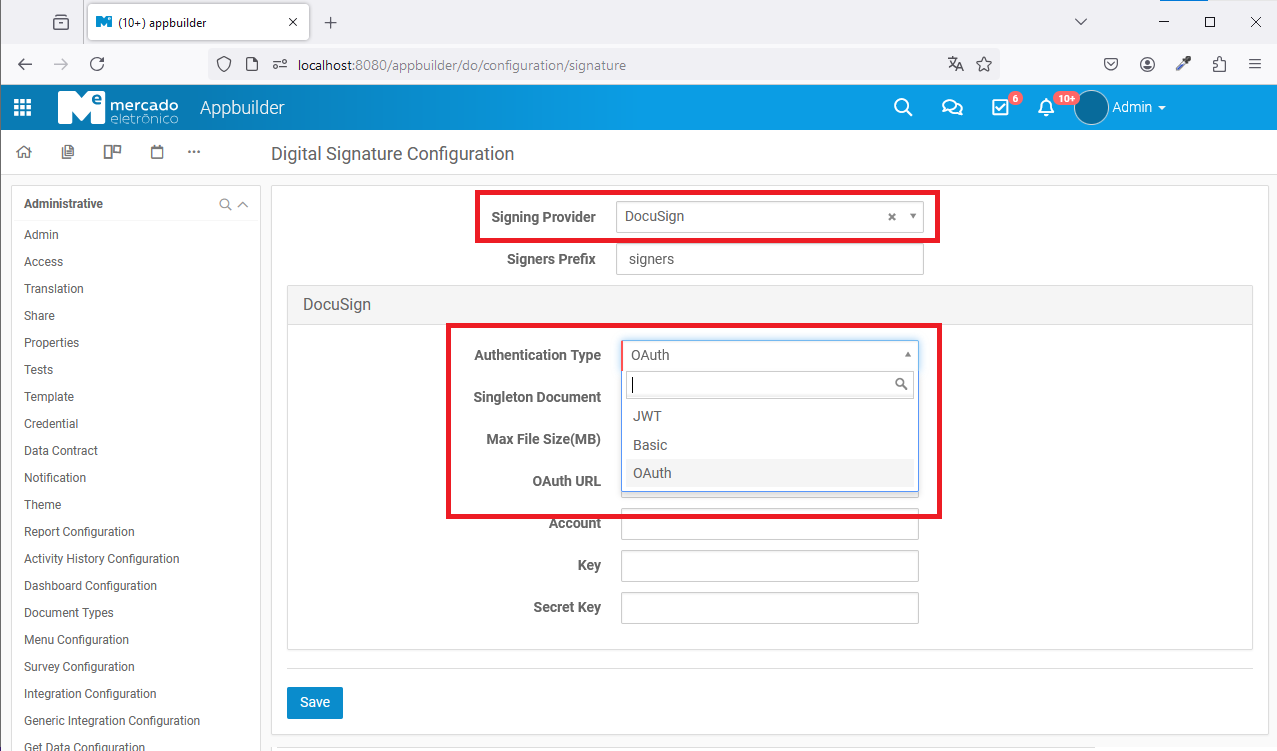The width and height of the screenshot is (1277, 751).
Task: Collapse the Administrative sidebar section
Action: (x=242, y=204)
